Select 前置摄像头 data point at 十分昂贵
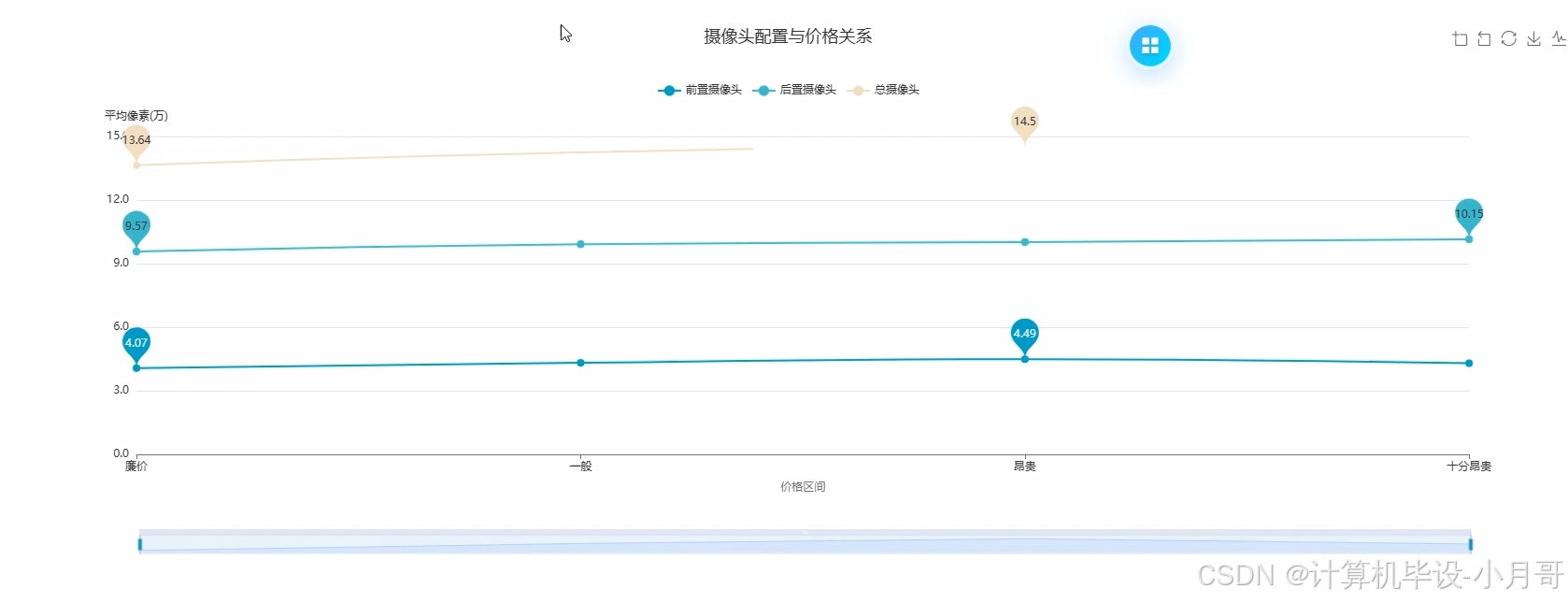1568x603 pixels. (x=1469, y=363)
